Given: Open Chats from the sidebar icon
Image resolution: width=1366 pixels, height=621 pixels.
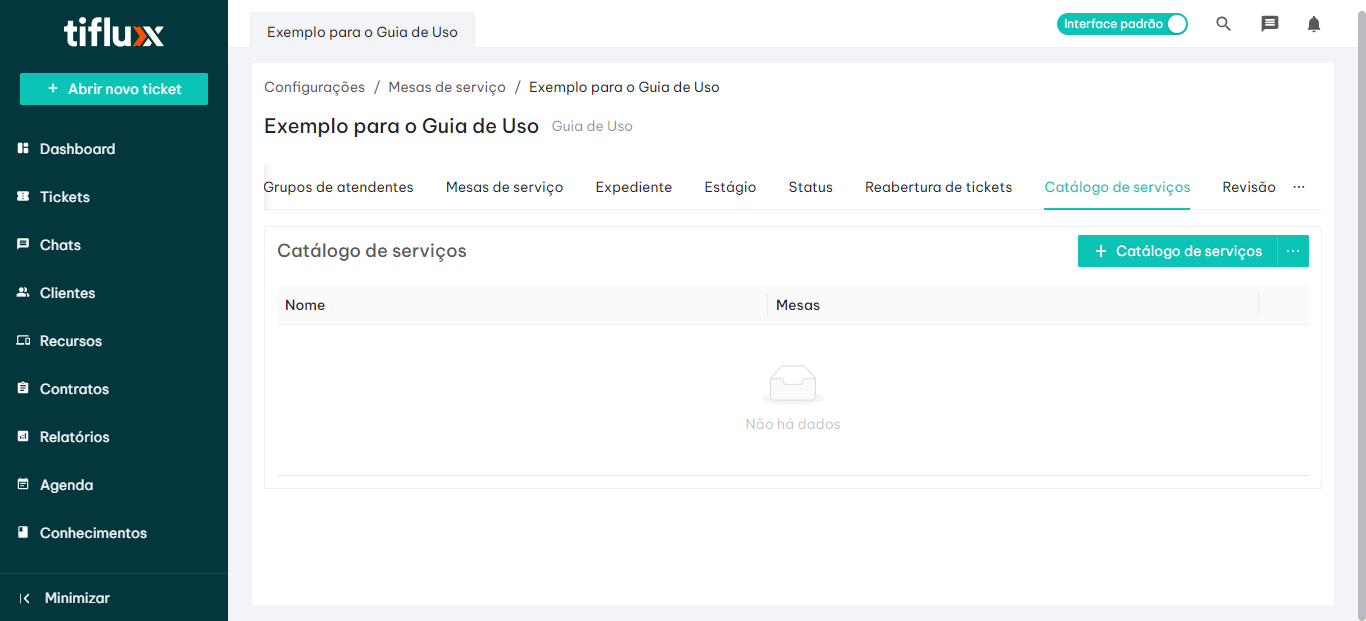Looking at the screenshot, I should [23, 245].
